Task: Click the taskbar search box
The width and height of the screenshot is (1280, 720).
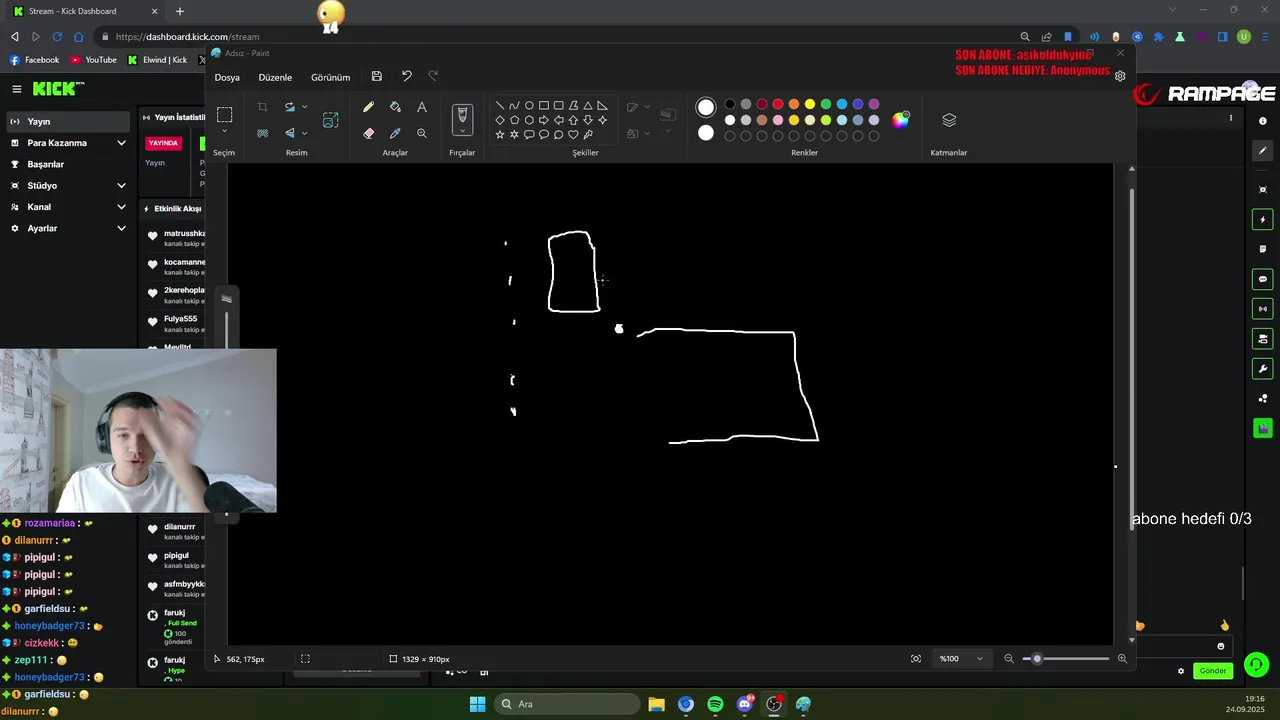Action: pyautogui.click(x=565, y=704)
